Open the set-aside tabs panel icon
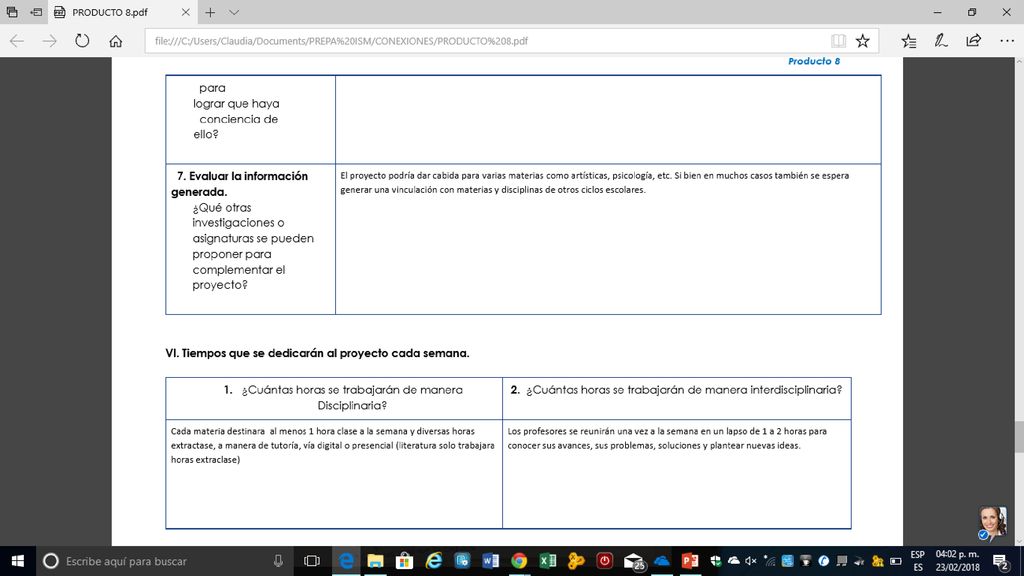The width and height of the screenshot is (1024, 576). coord(12,12)
